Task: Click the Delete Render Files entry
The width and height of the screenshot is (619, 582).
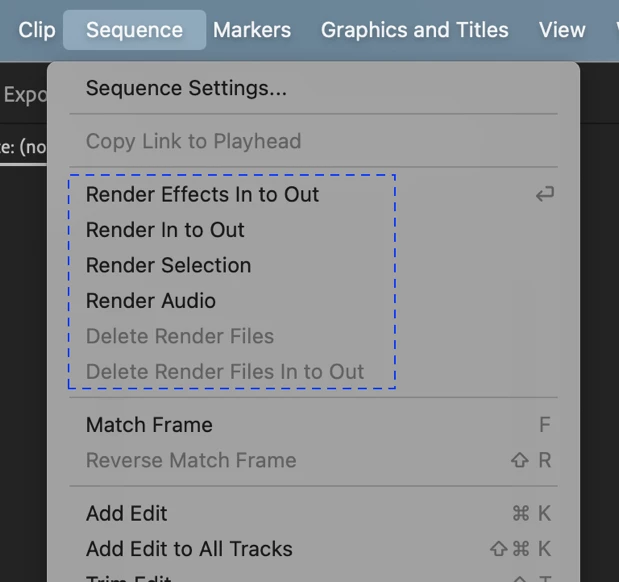Action: [x=313, y=336]
